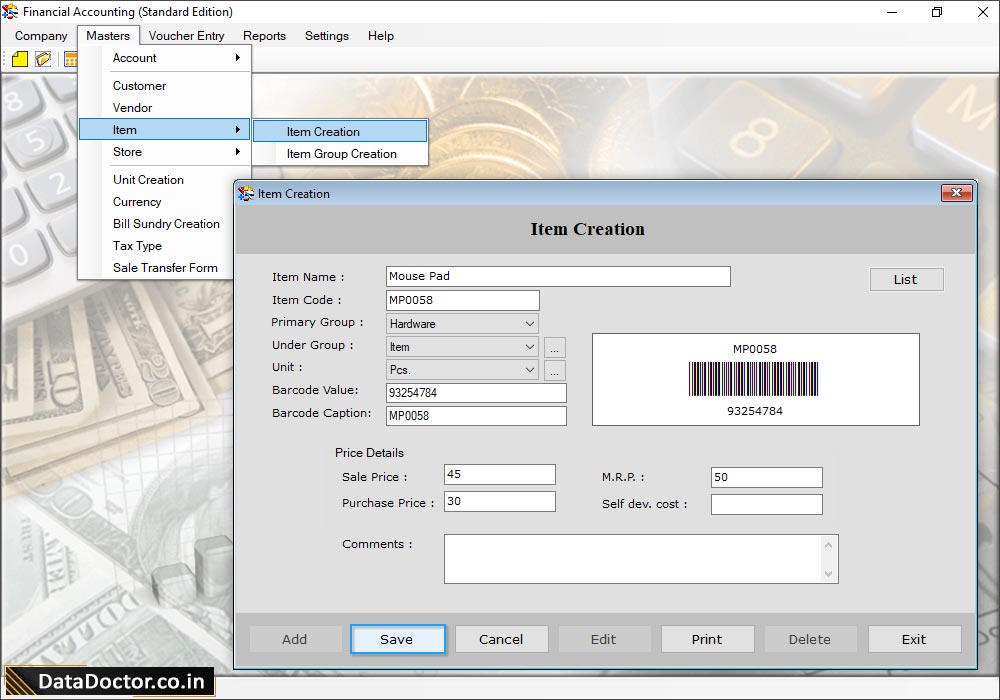Open the Reports menu
Screen dimensions: 1000x700
(x=264, y=36)
